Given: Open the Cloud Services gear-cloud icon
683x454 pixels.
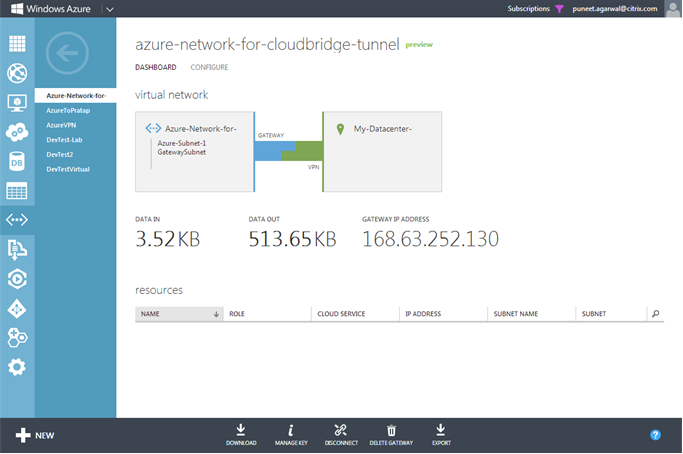Looking at the screenshot, I should 17,132.
